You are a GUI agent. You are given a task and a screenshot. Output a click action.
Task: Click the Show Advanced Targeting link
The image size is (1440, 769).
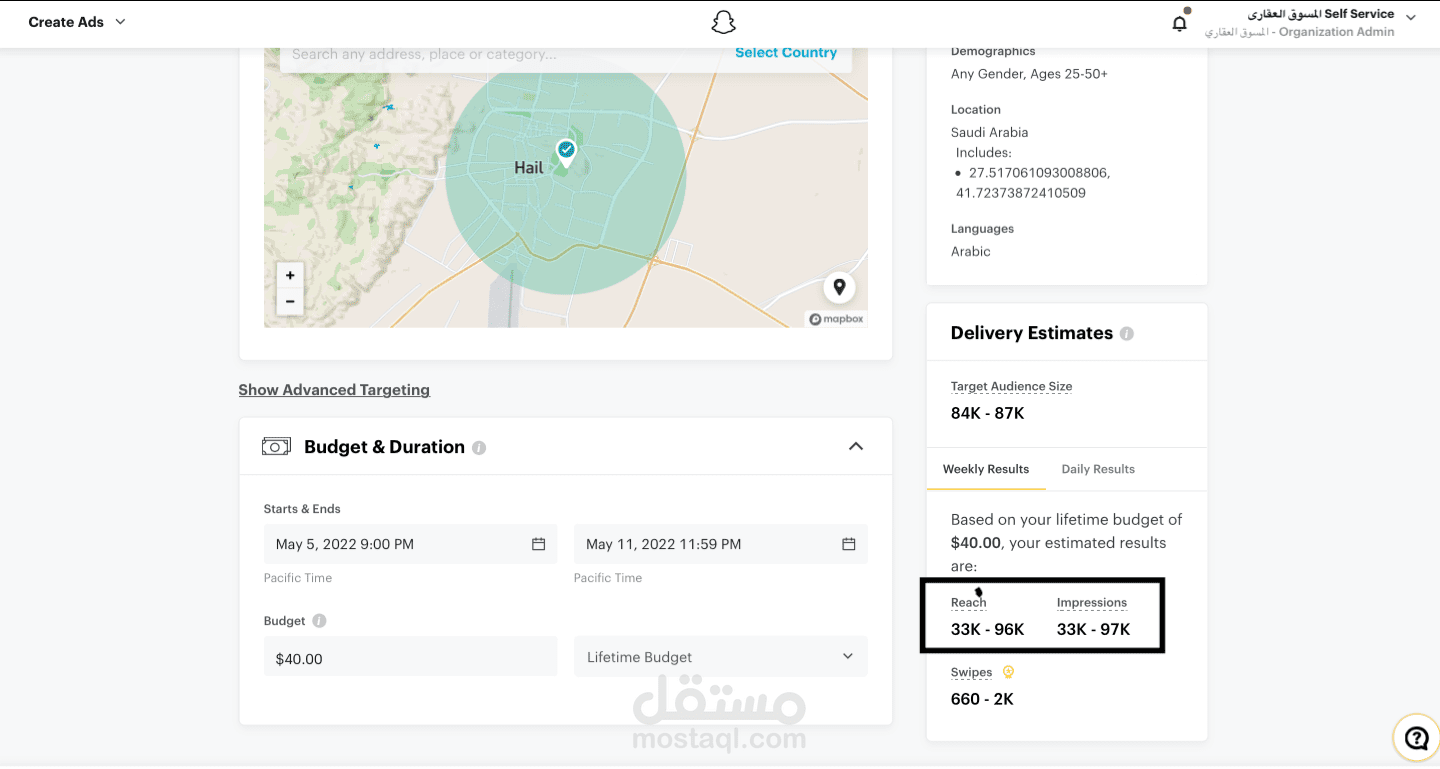[x=334, y=390]
